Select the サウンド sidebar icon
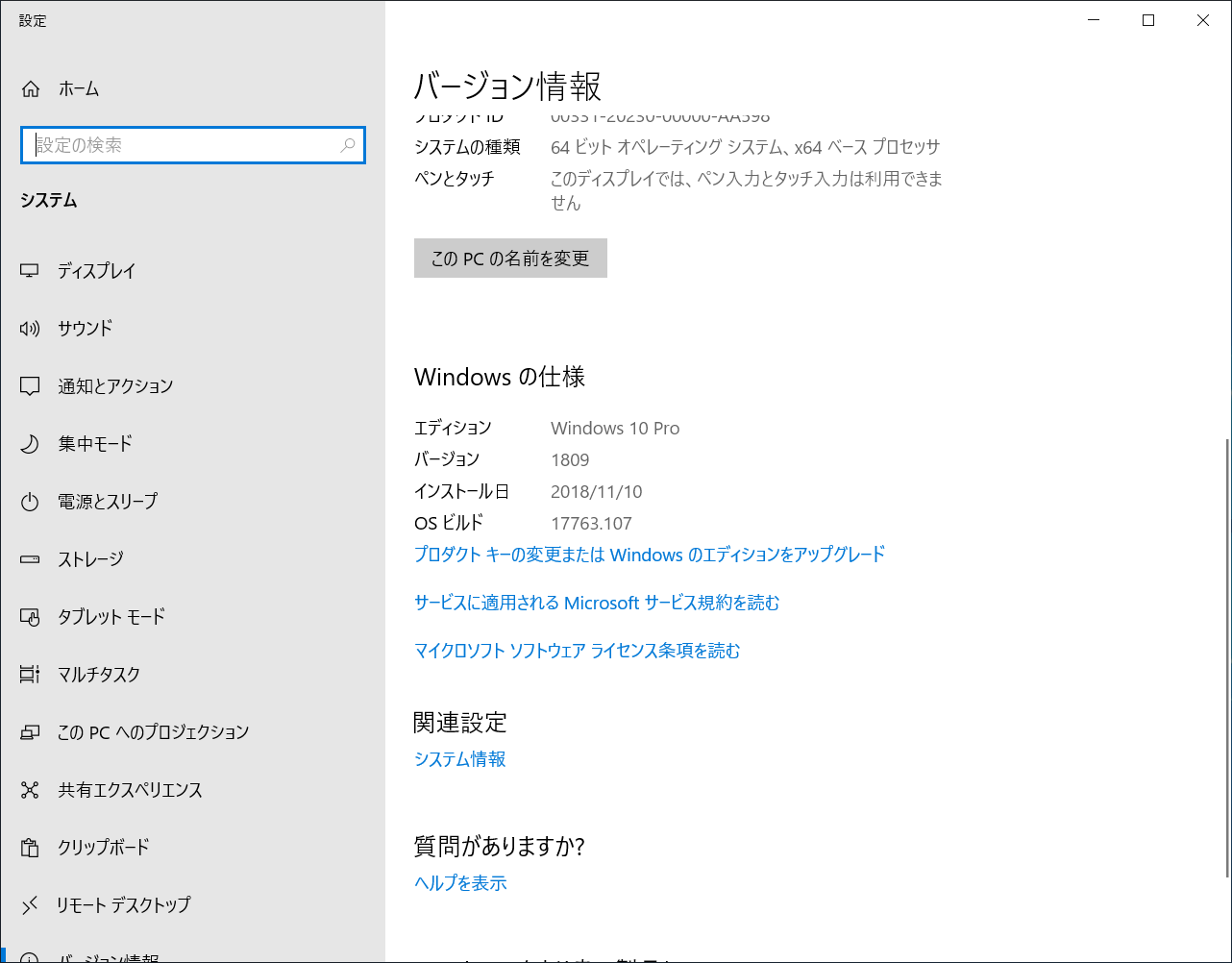 (x=85, y=328)
